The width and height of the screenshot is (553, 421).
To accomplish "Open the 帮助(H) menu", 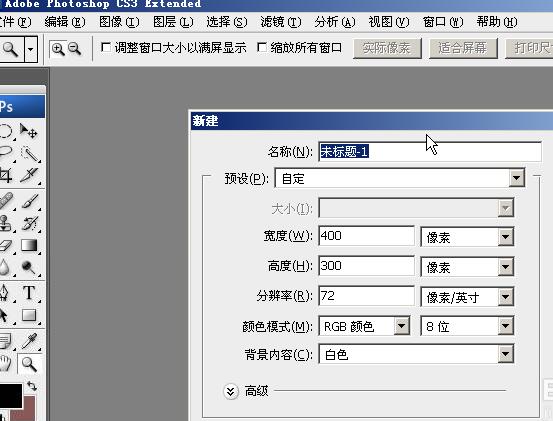I will (497, 22).
